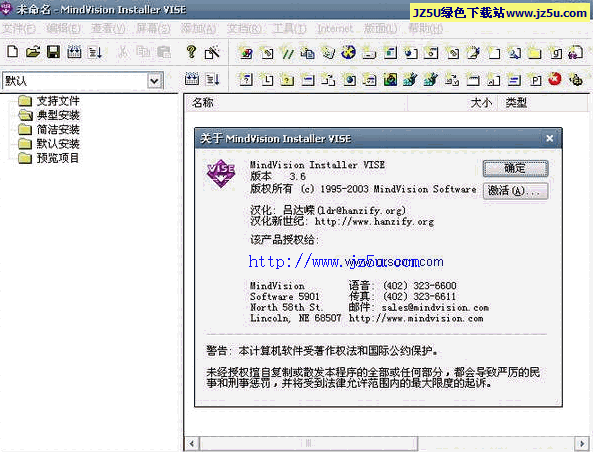The width and height of the screenshot is (593, 452).
Task: Click the plain yellow folder toolbar icon
Action: [x=534, y=53]
